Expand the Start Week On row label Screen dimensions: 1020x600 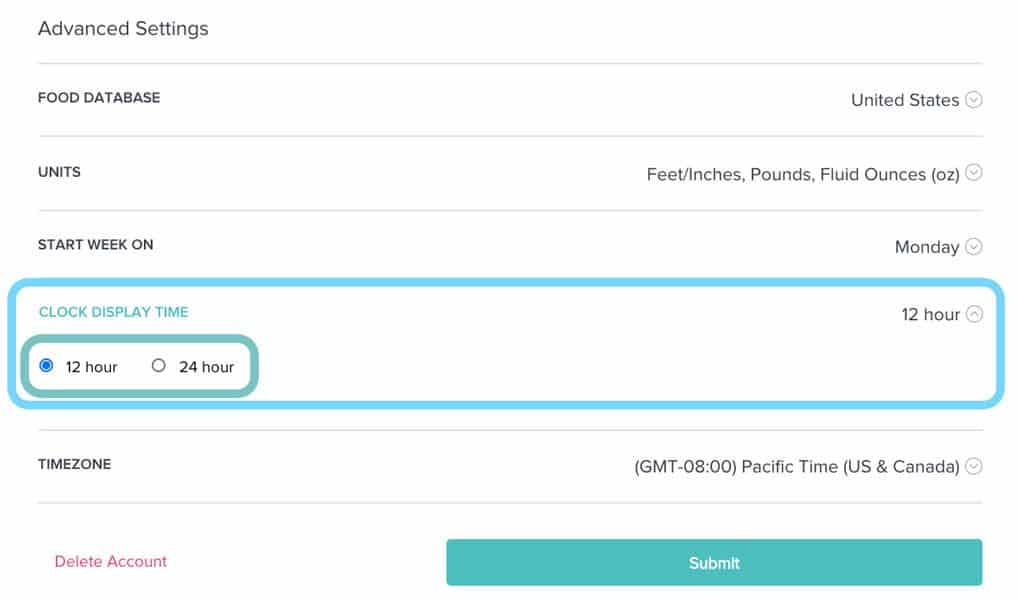point(95,244)
